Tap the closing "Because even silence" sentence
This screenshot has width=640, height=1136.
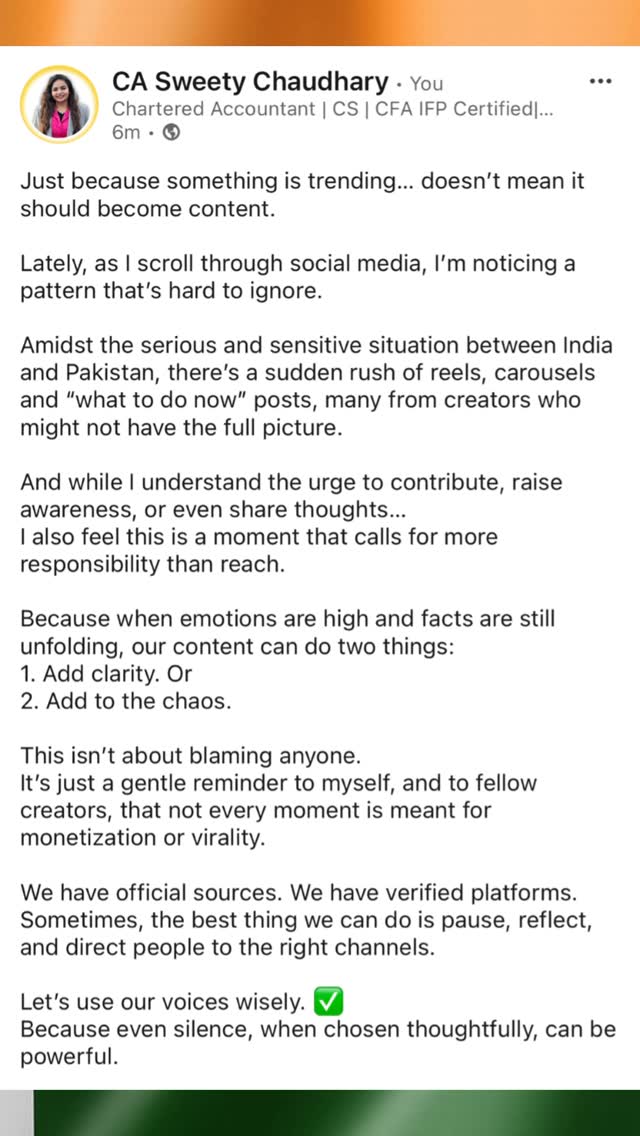(x=318, y=1042)
